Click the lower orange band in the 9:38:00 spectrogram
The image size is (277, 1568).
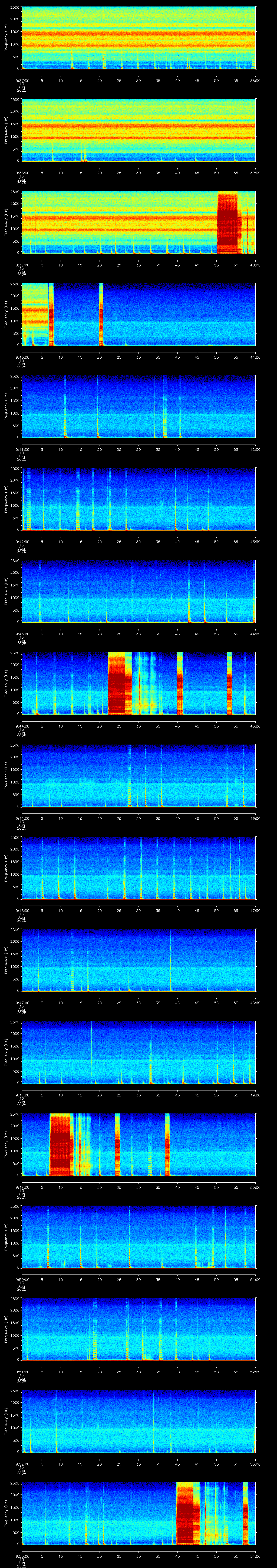point(139,138)
